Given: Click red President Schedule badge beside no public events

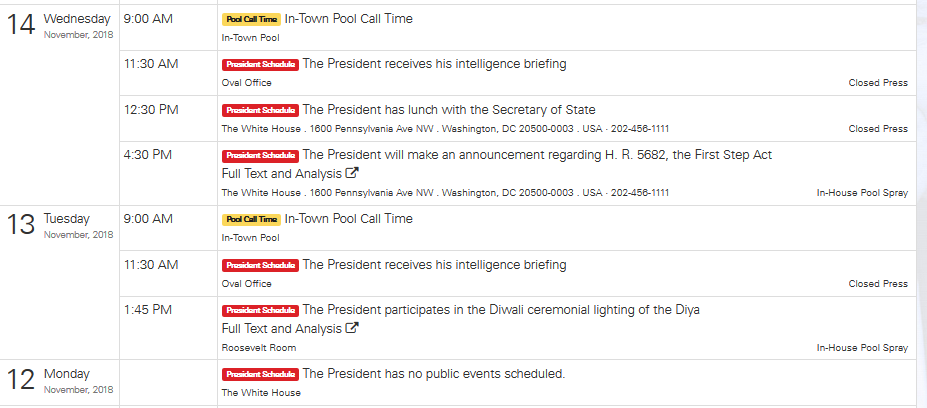Looking at the screenshot, I should (x=260, y=375).
